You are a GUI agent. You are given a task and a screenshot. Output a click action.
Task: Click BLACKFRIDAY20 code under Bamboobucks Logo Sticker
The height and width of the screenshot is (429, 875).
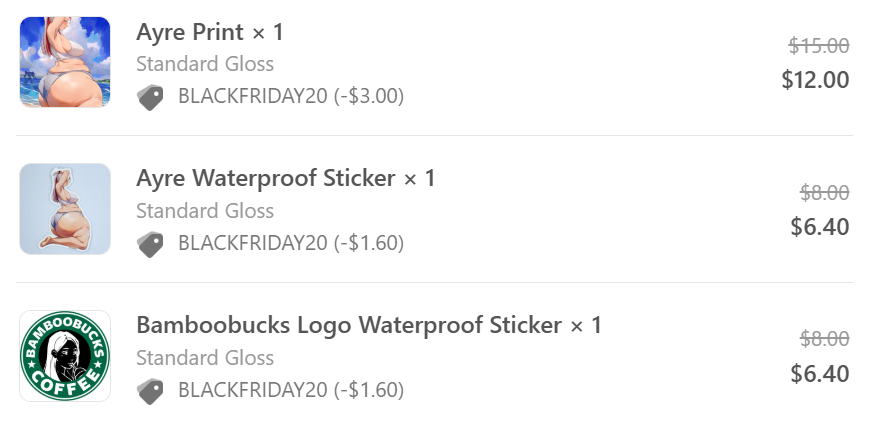tap(290, 391)
